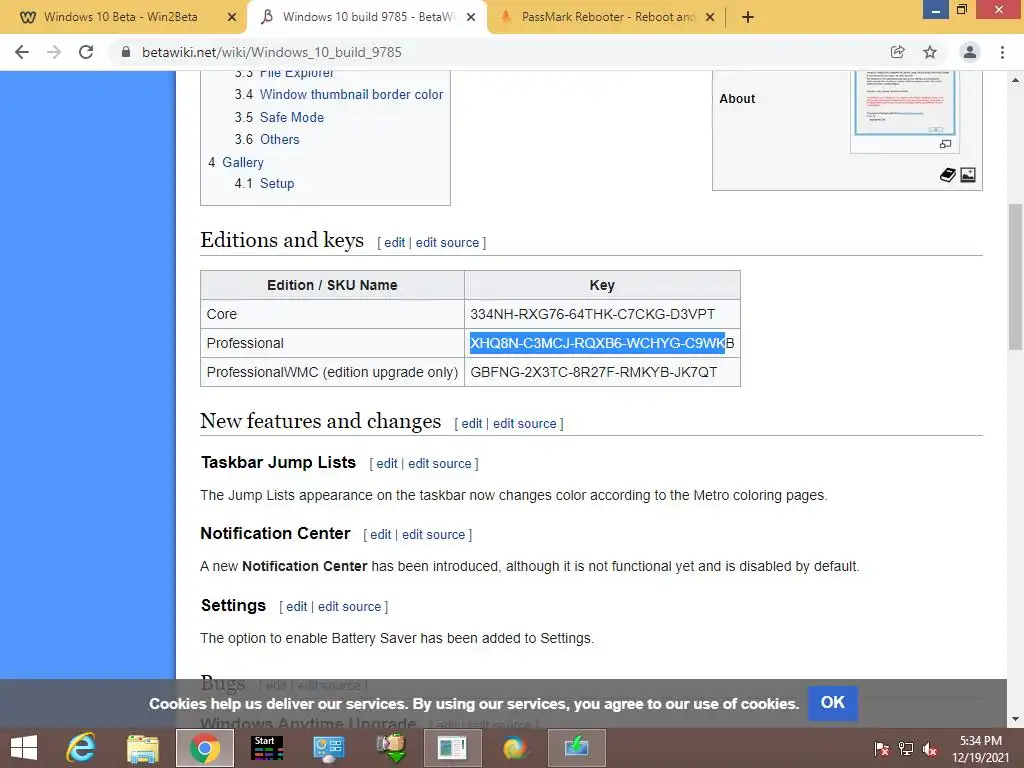
Task: Open Window thumbnail border color section link
Action: (x=351, y=95)
